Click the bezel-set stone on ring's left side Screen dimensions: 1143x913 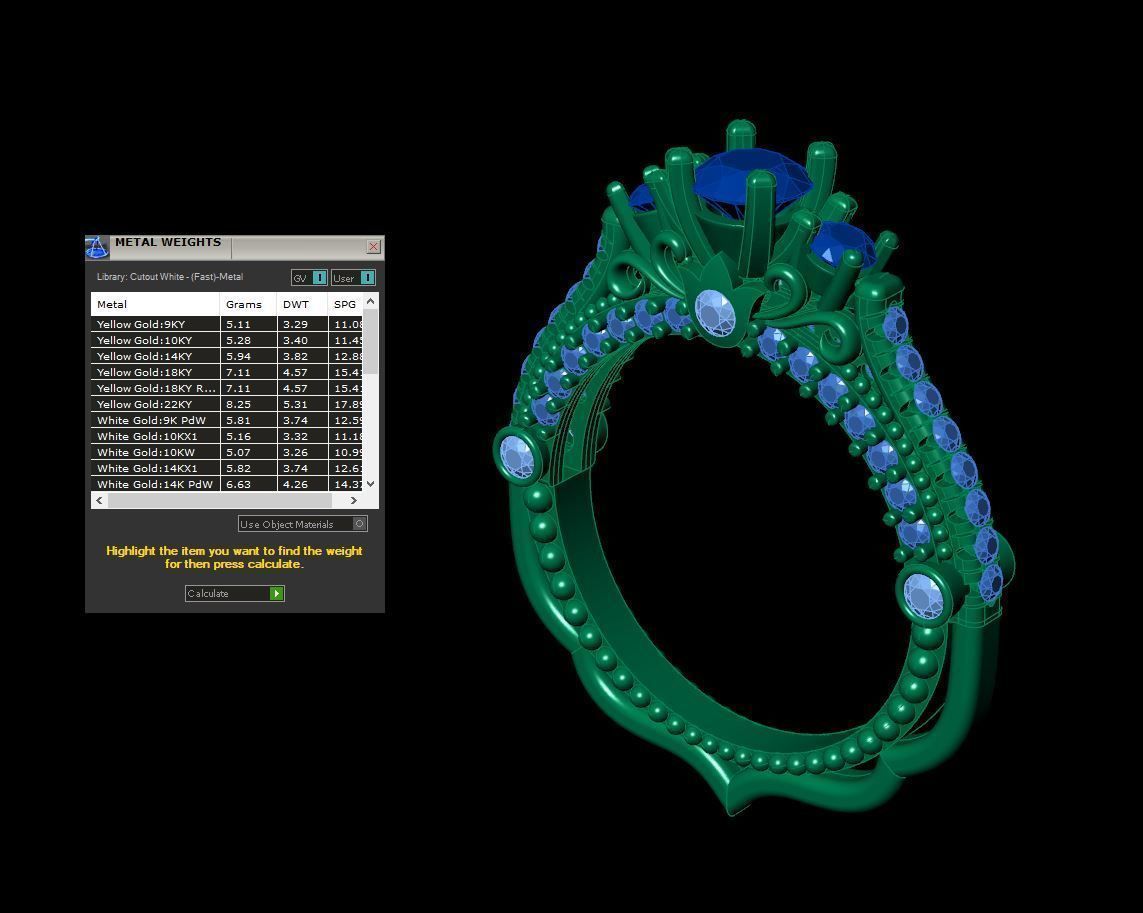click(x=517, y=456)
